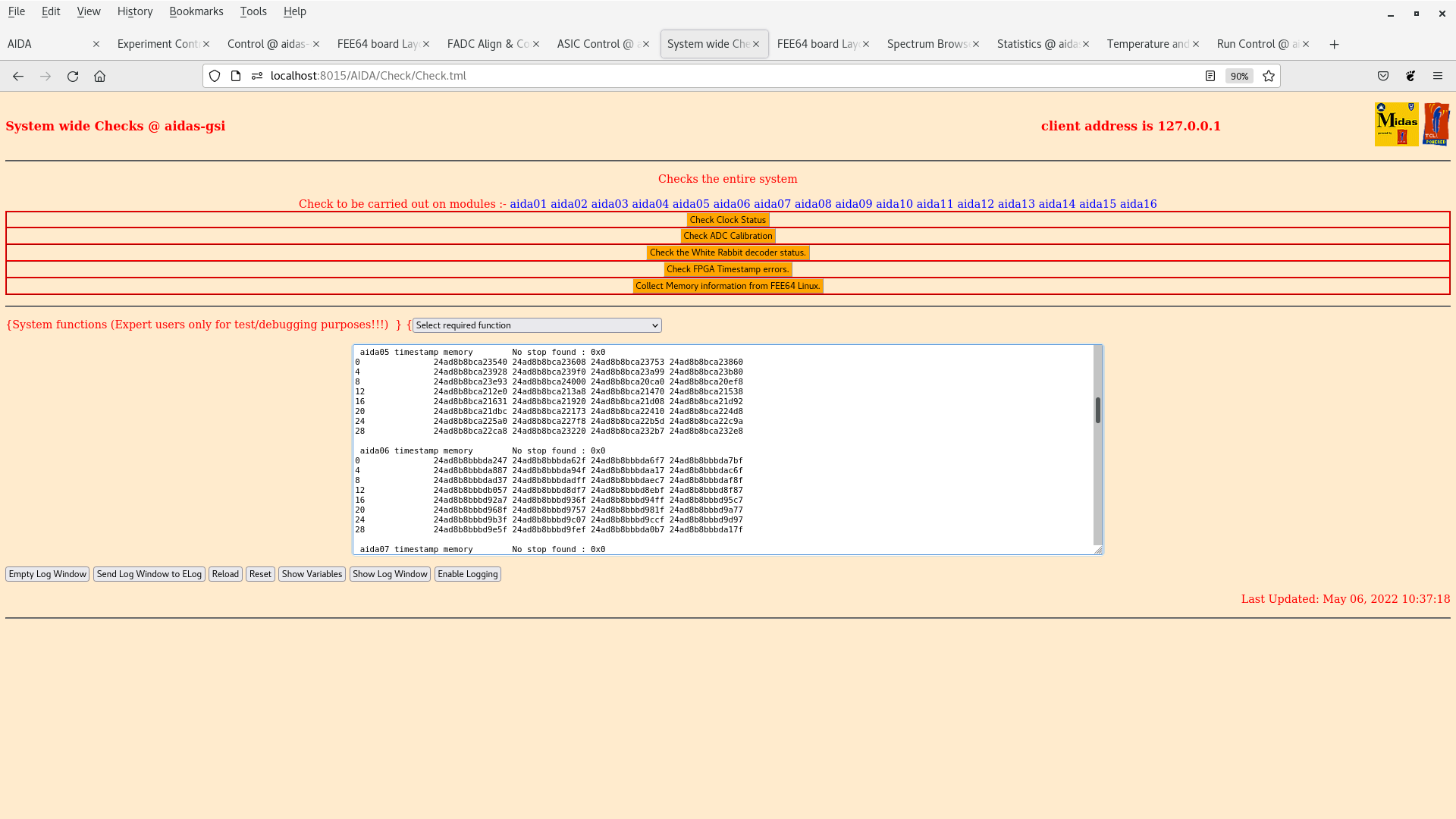Switch to Experiment Control tab
The height and width of the screenshot is (819, 1456).
pos(158,44)
